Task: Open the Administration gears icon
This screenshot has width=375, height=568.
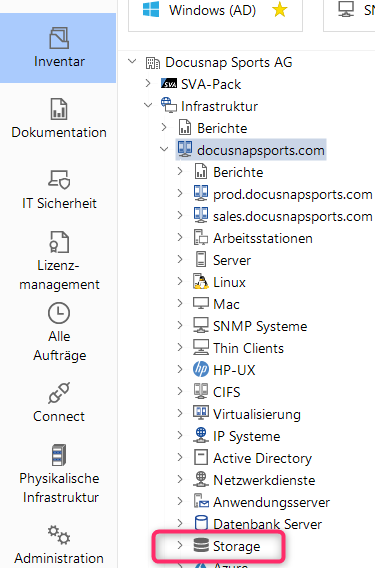Action: pyautogui.click(x=59, y=535)
